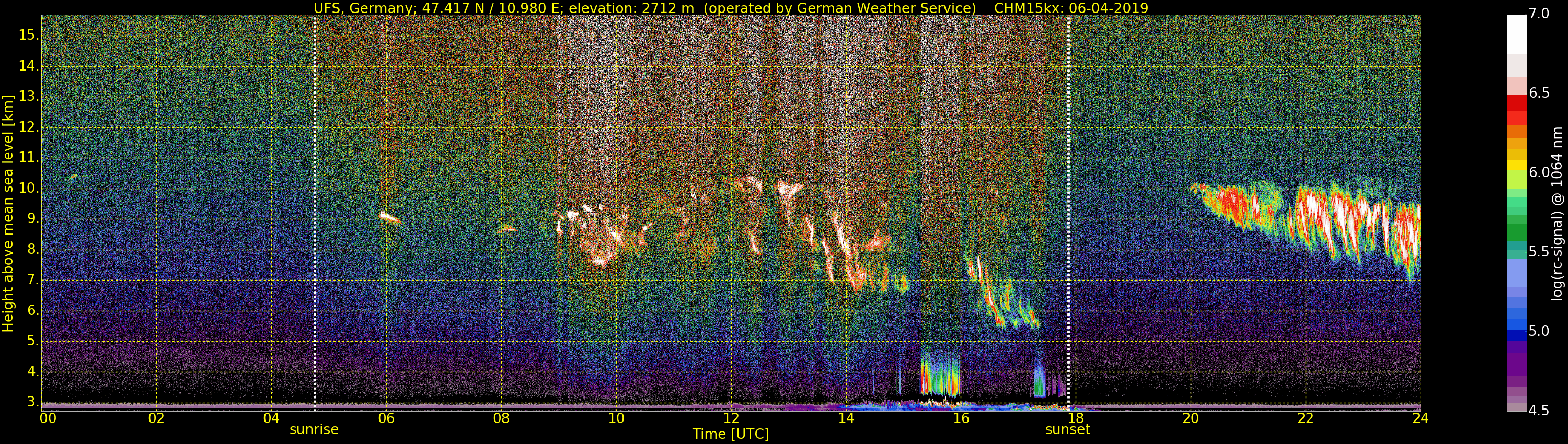Click height tick label '14.'
The width and height of the screenshot is (1568, 444).
29,66
